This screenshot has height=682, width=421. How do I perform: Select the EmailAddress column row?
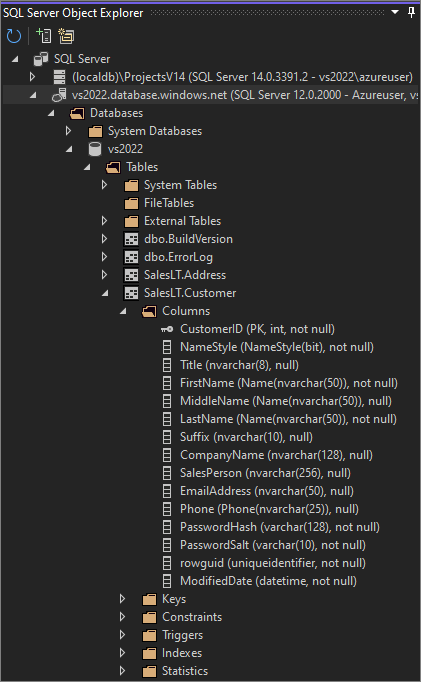(267, 491)
